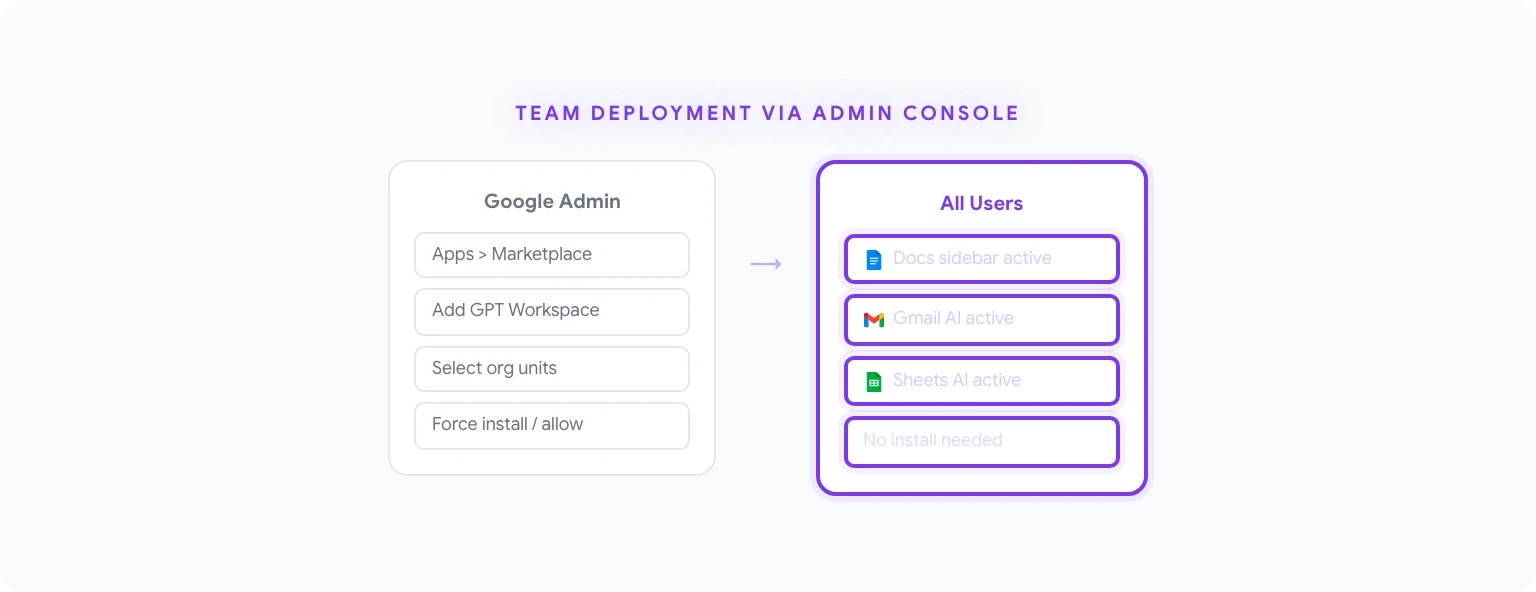Expand the All Users group panel
The width and height of the screenshot is (1536, 592).
coord(981,327)
